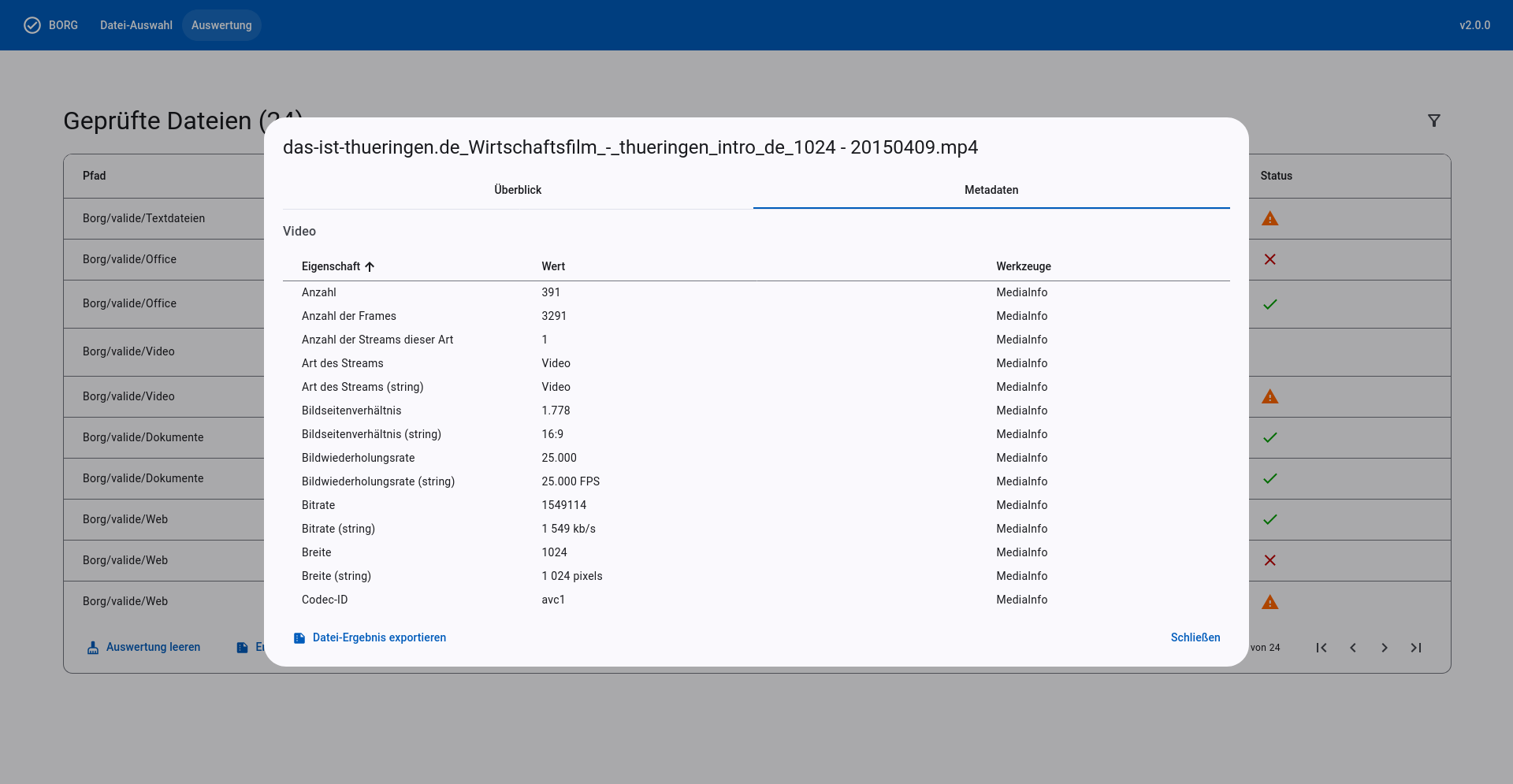This screenshot has height=784, width=1513.
Task: Click the Wert column header
Action: click(x=553, y=266)
